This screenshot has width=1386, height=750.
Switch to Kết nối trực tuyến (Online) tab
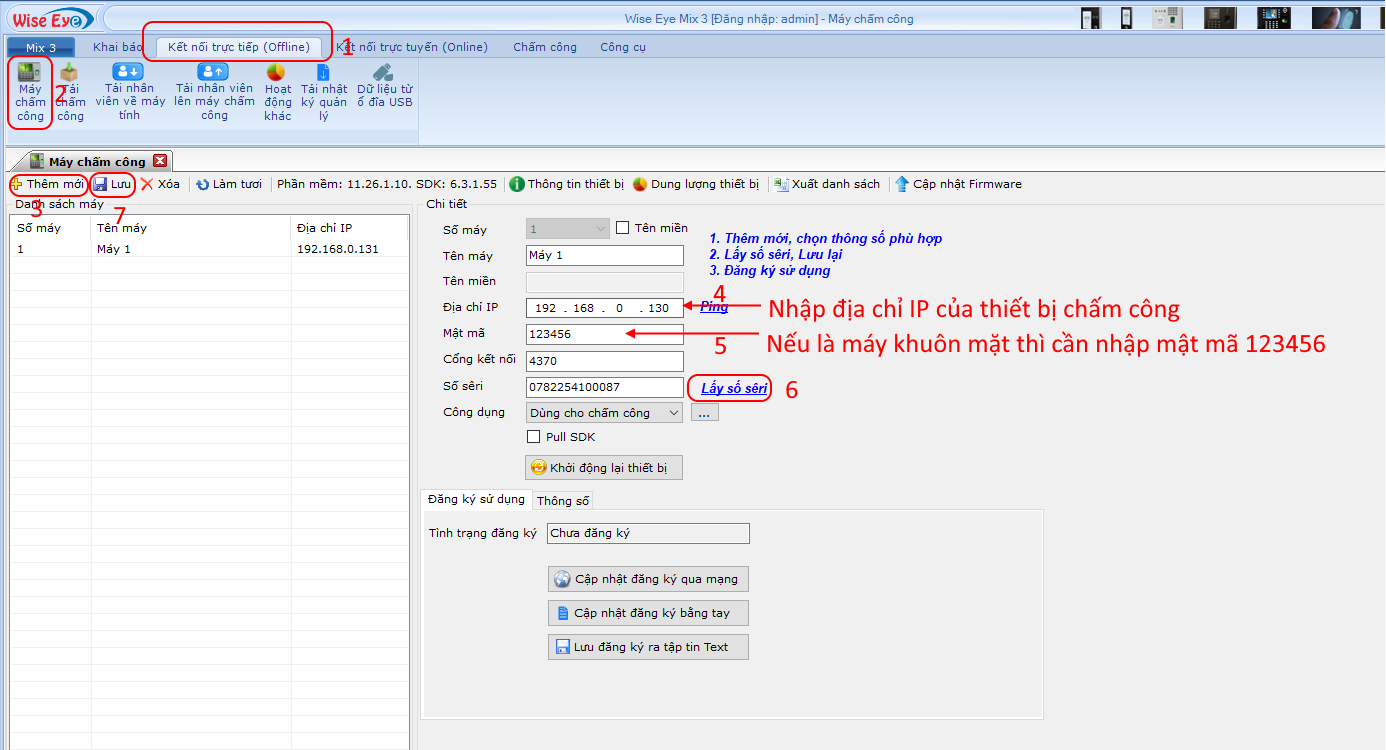coord(412,47)
